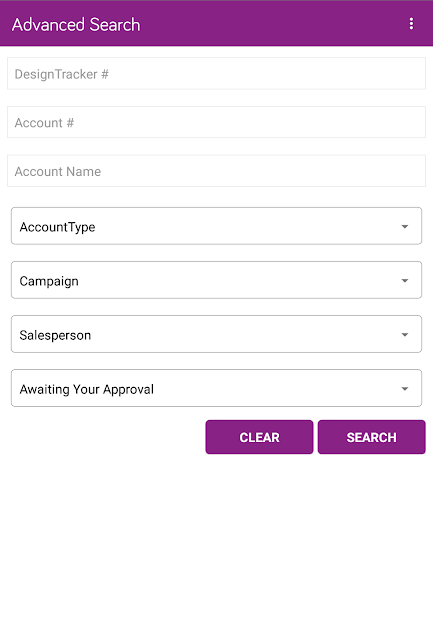The image size is (433, 640).
Task: Click into the Account Name field
Action: pyautogui.click(x=216, y=171)
